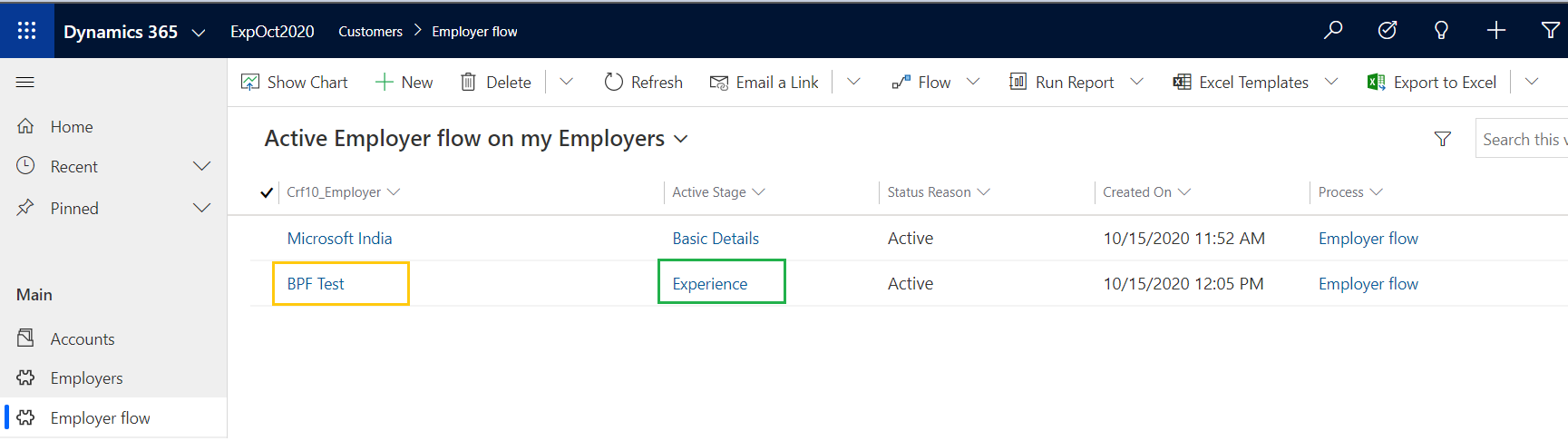Open the BPF Test record link
Viewport: 1568px width, 441px height.
click(316, 284)
